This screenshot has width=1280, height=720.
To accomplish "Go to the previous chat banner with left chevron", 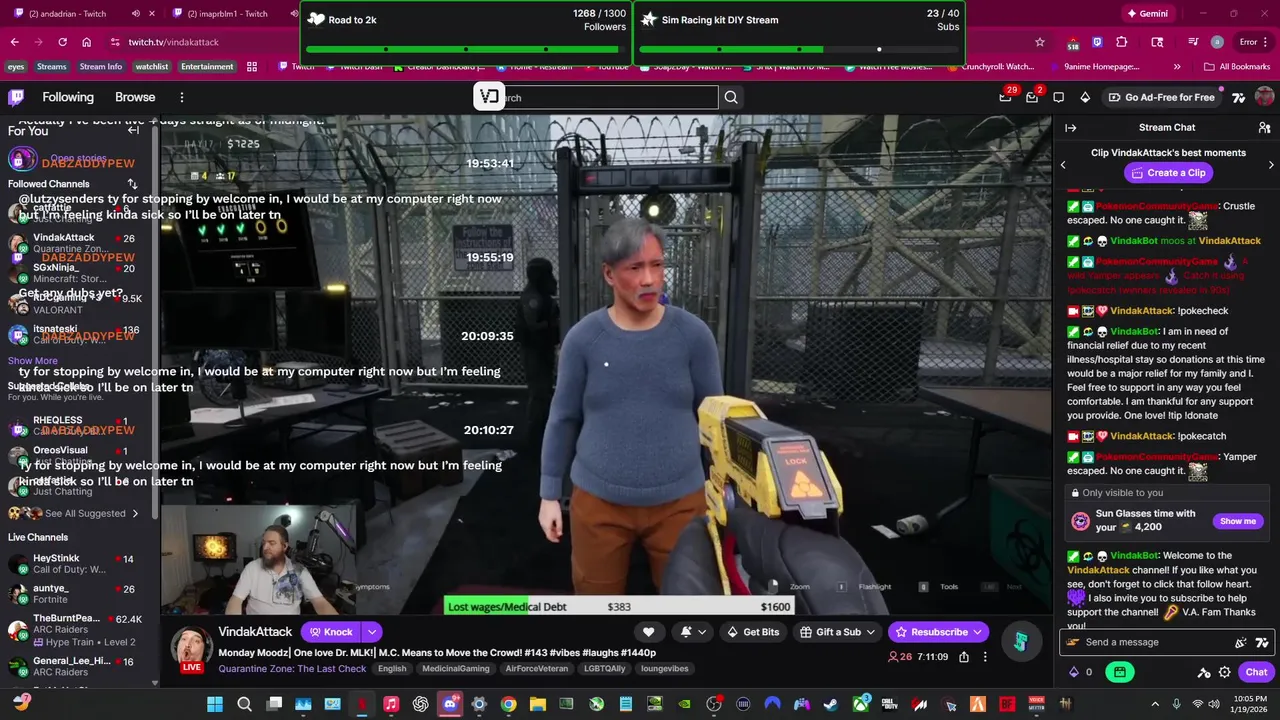I will (x=1063, y=165).
